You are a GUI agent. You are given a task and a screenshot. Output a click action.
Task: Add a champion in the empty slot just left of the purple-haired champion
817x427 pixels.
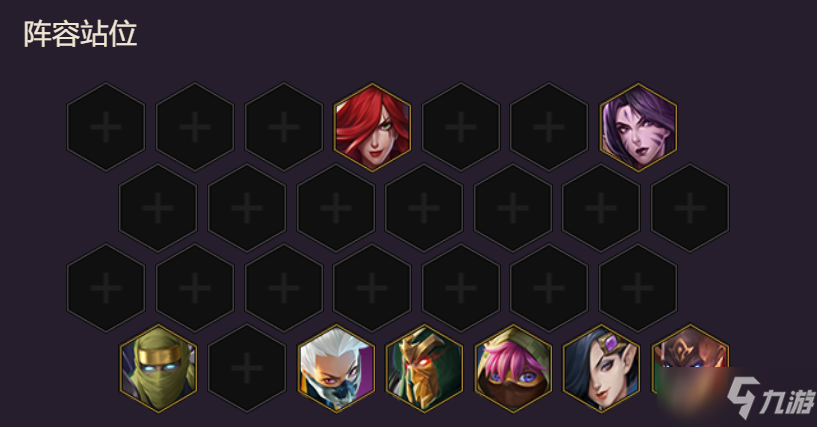(x=549, y=127)
